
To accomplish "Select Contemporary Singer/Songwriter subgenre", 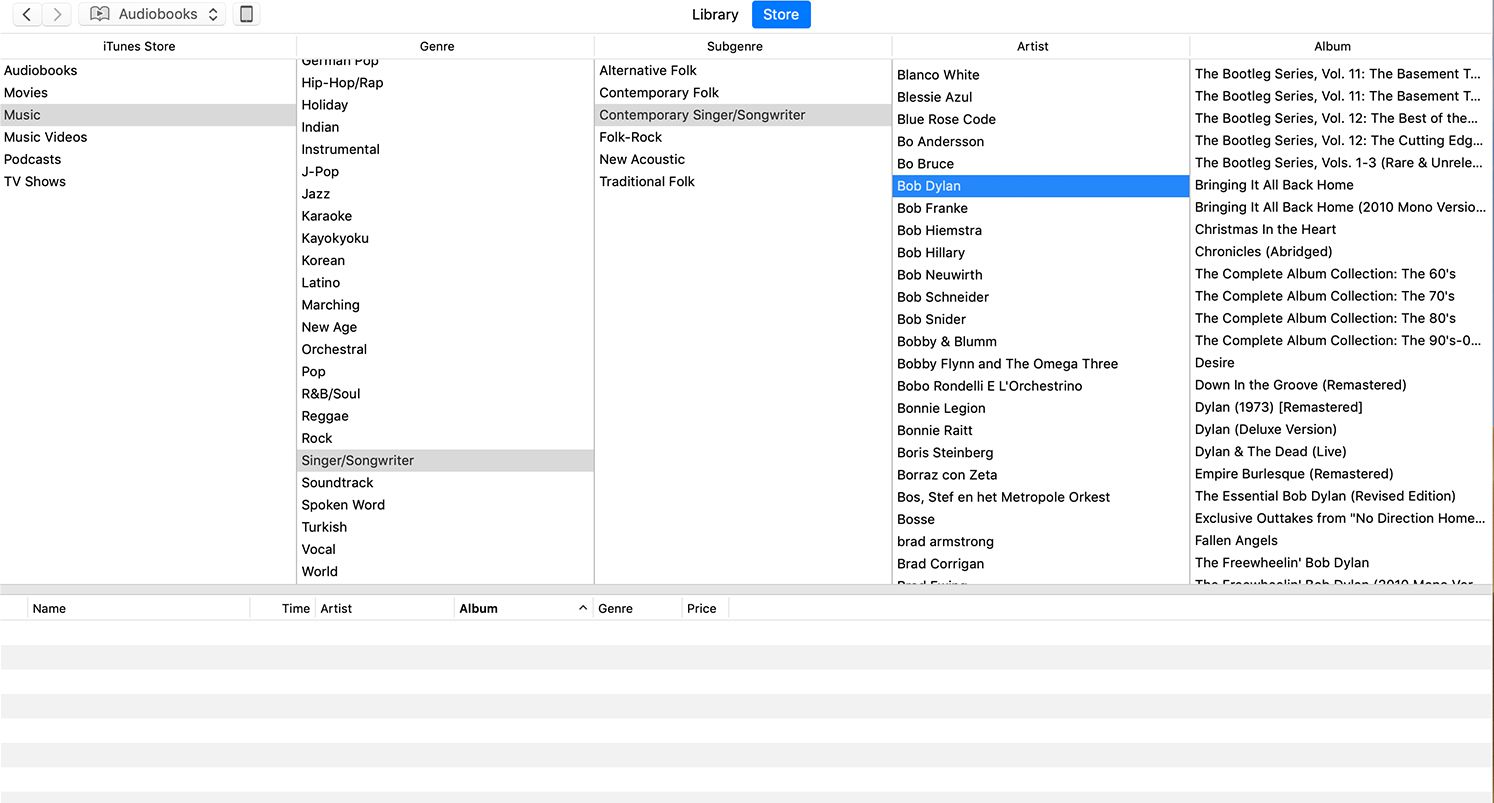I will [x=743, y=115].
